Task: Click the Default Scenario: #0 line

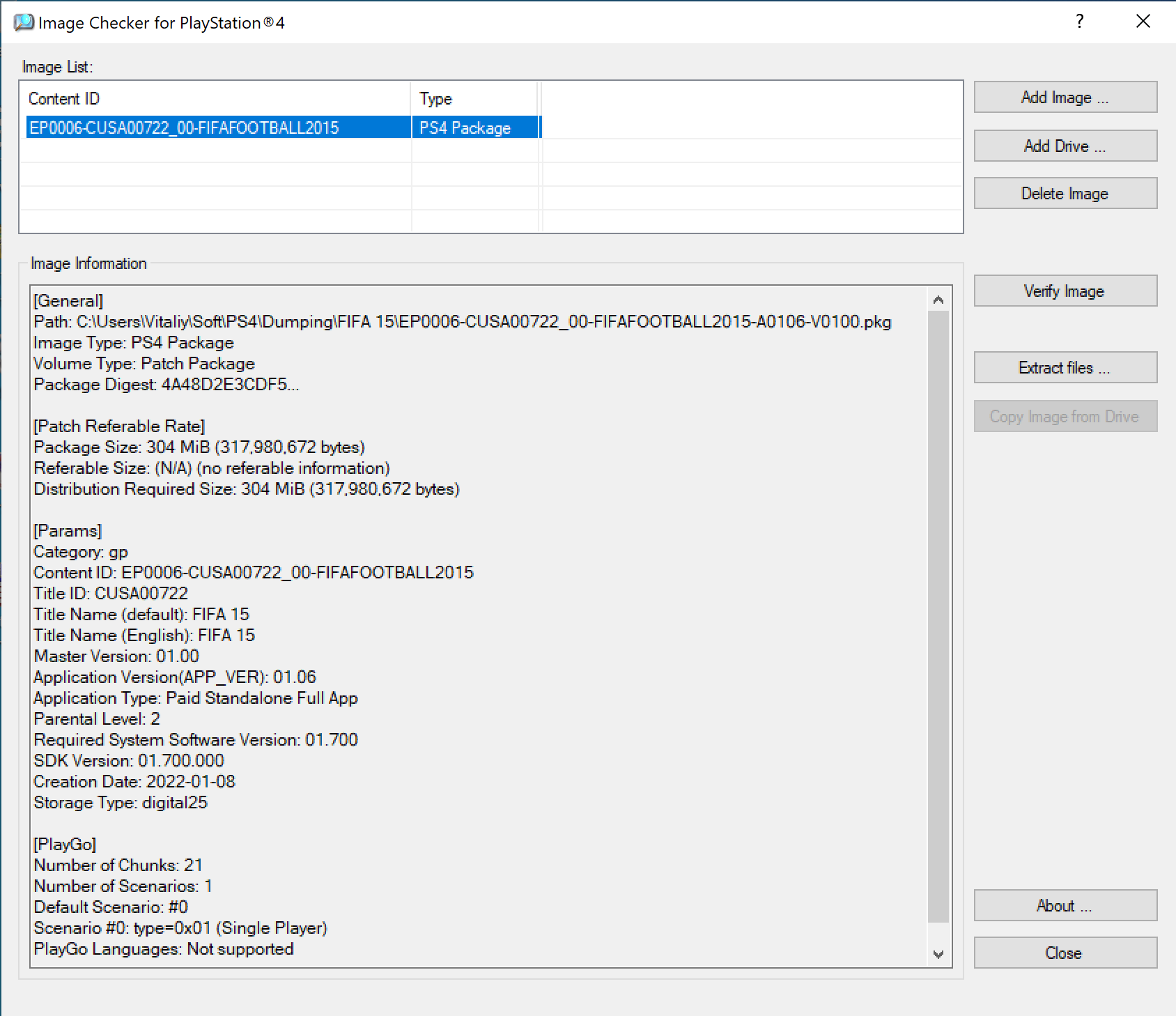Action: click(111, 907)
